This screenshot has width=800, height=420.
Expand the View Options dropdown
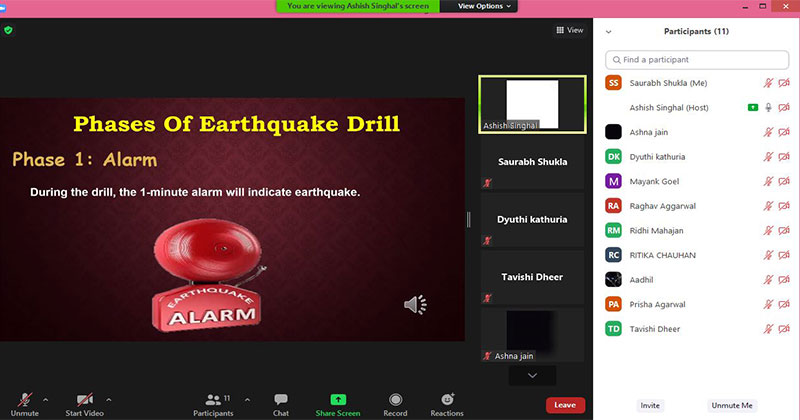point(485,6)
